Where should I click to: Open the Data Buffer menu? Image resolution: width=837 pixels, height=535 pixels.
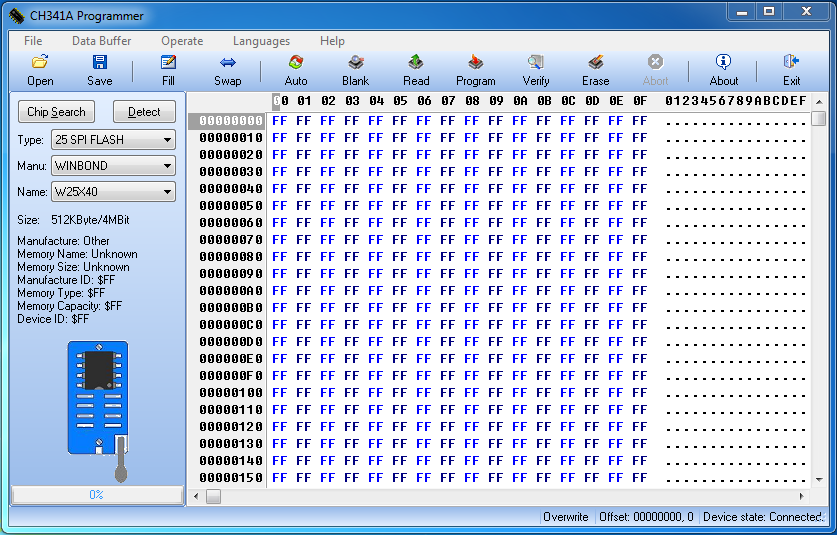pos(101,41)
